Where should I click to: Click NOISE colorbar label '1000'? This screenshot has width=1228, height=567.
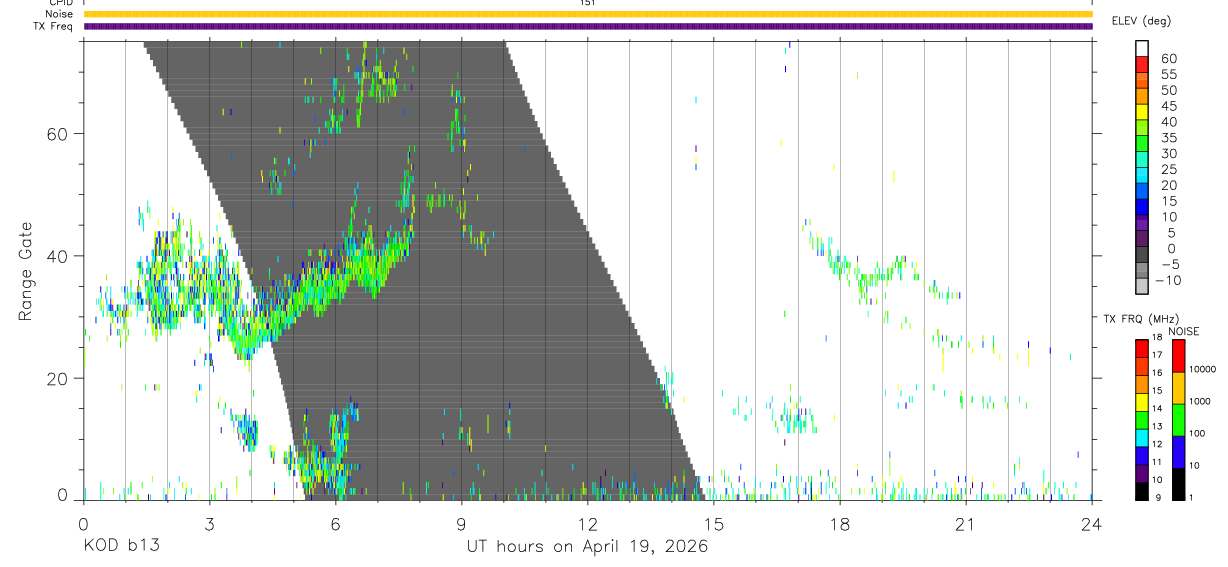pyautogui.click(x=1200, y=401)
